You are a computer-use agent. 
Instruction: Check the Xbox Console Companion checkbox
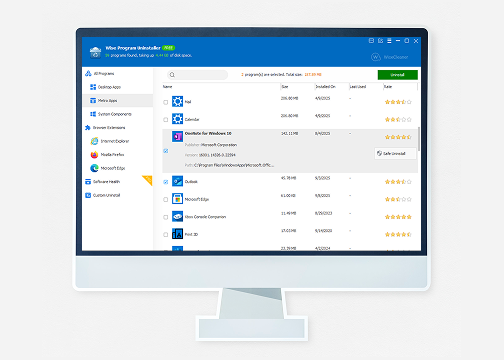click(166, 217)
